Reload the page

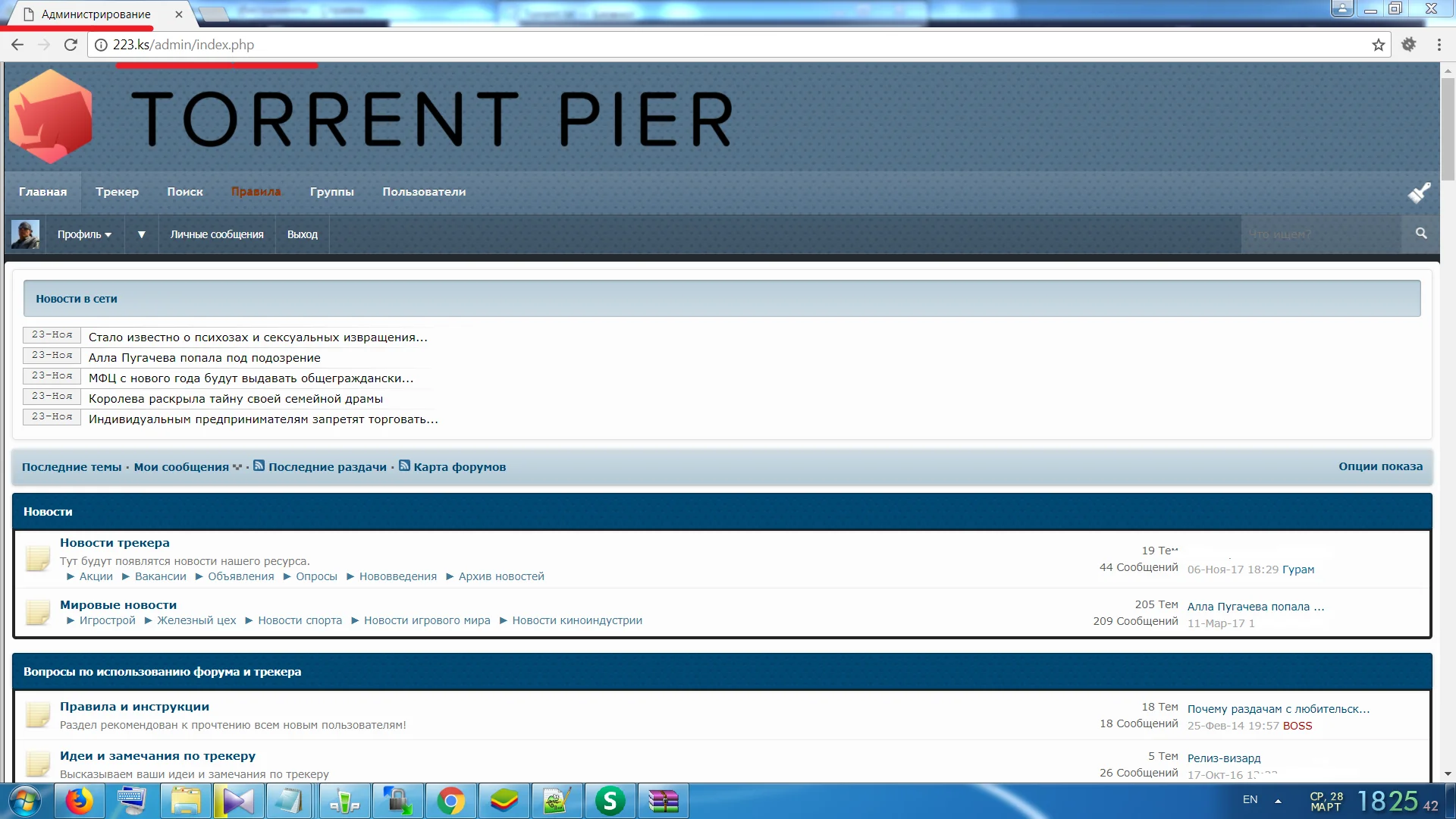tap(71, 45)
